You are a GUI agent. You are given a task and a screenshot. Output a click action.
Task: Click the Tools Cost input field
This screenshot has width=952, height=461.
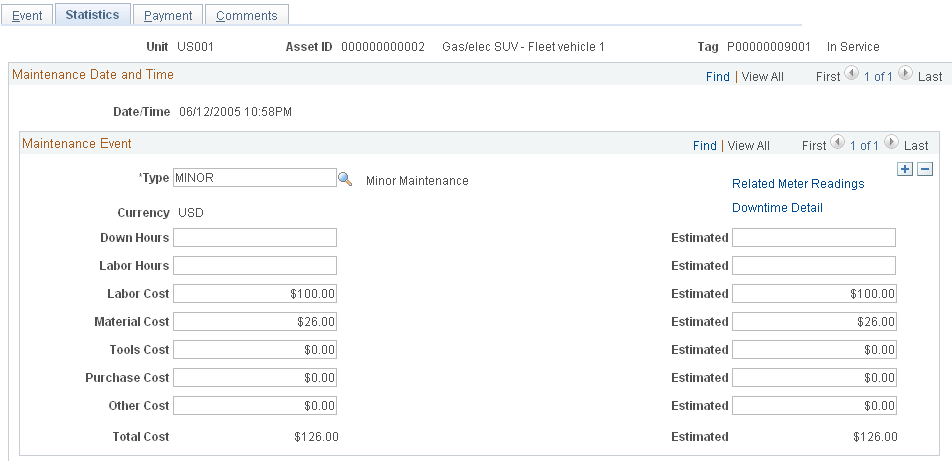254,349
